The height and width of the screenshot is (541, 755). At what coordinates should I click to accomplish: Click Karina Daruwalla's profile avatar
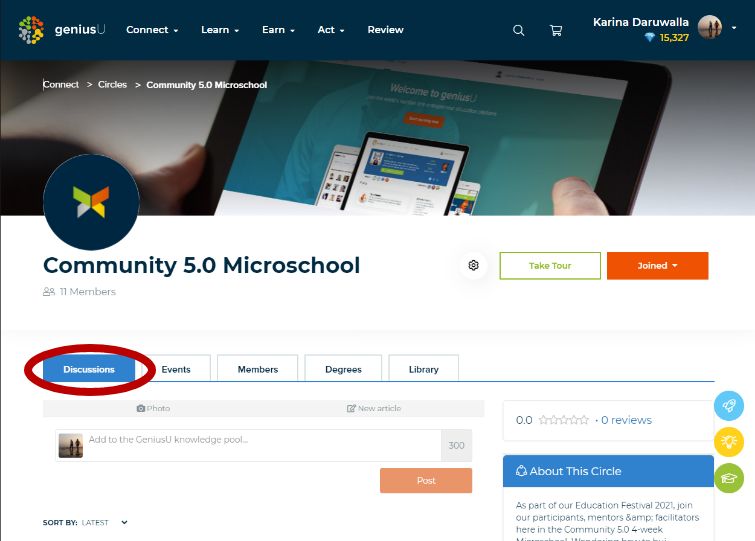tap(710, 28)
